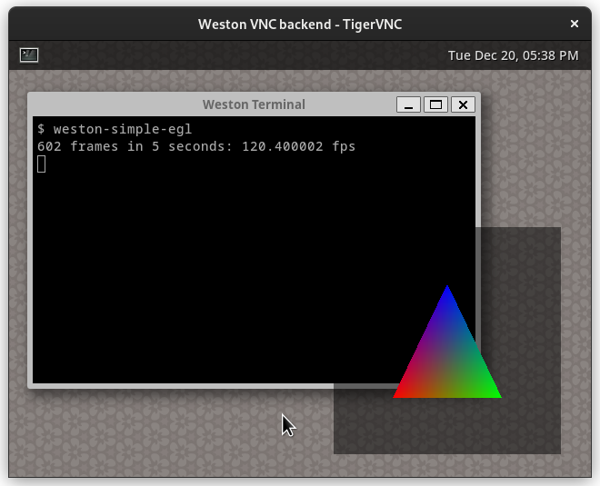Click the dollar sign shell prompt
Image resolution: width=600 pixels, height=486 pixels.
[x=41, y=129]
